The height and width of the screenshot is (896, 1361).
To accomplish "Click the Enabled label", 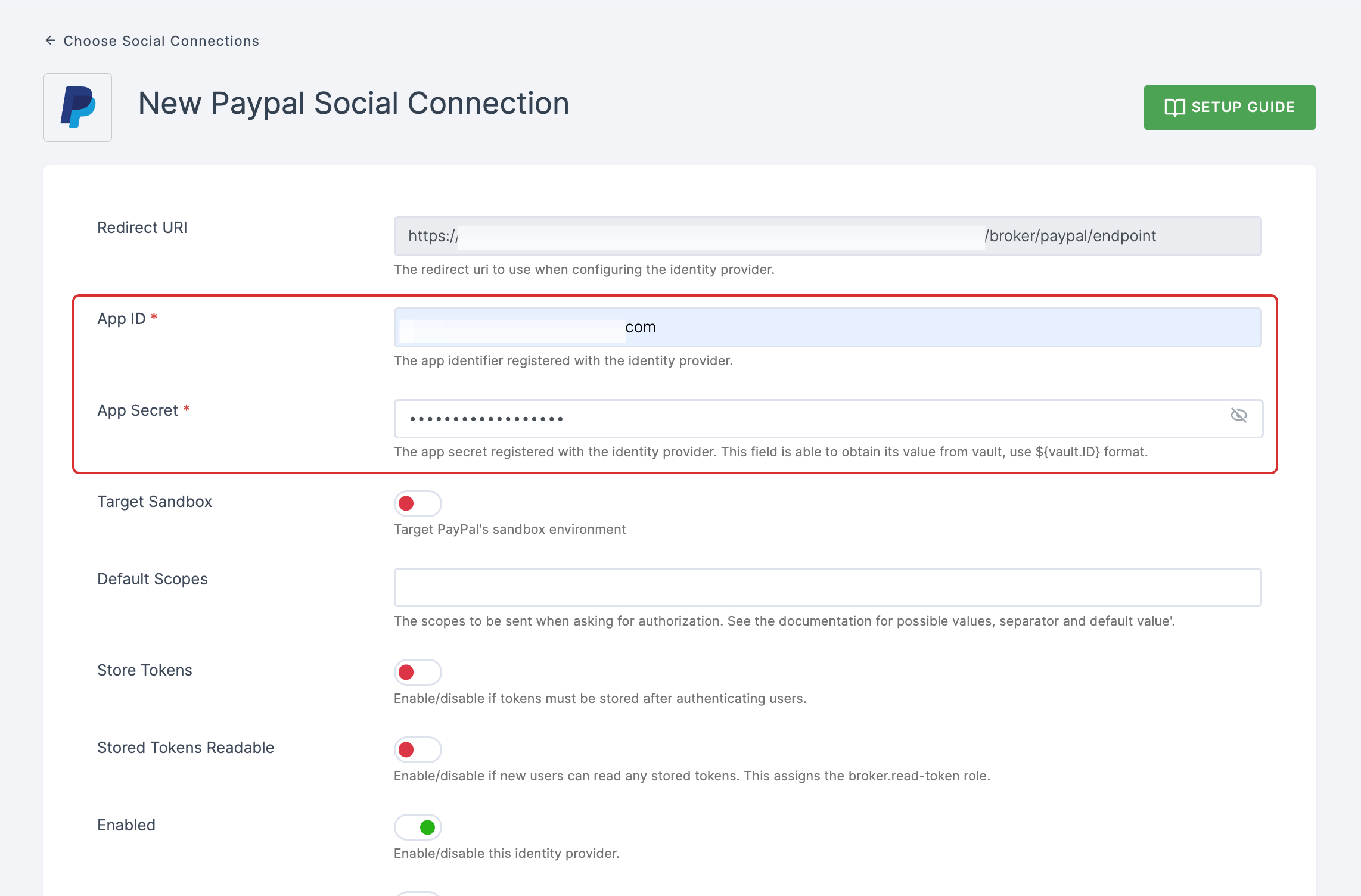I will [x=126, y=825].
